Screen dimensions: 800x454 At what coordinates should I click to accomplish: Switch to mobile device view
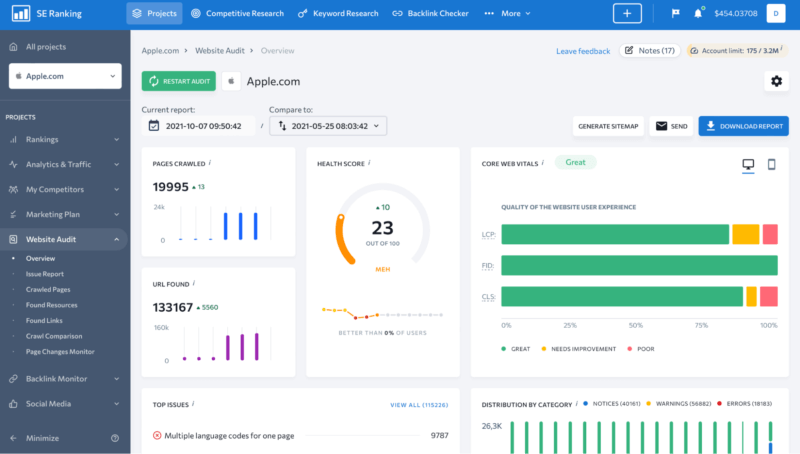(x=771, y=164)
